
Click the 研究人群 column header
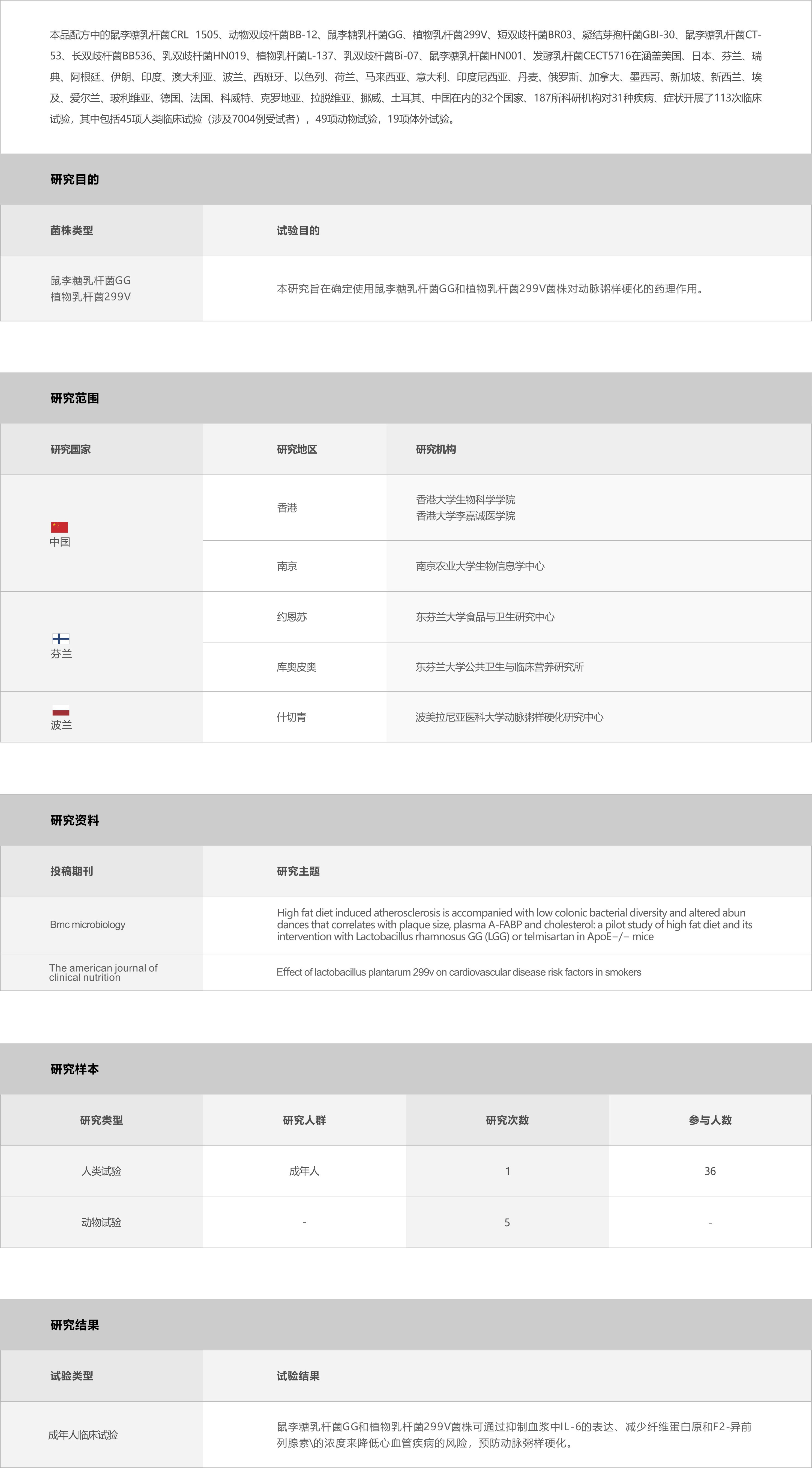pos(304,1120)
